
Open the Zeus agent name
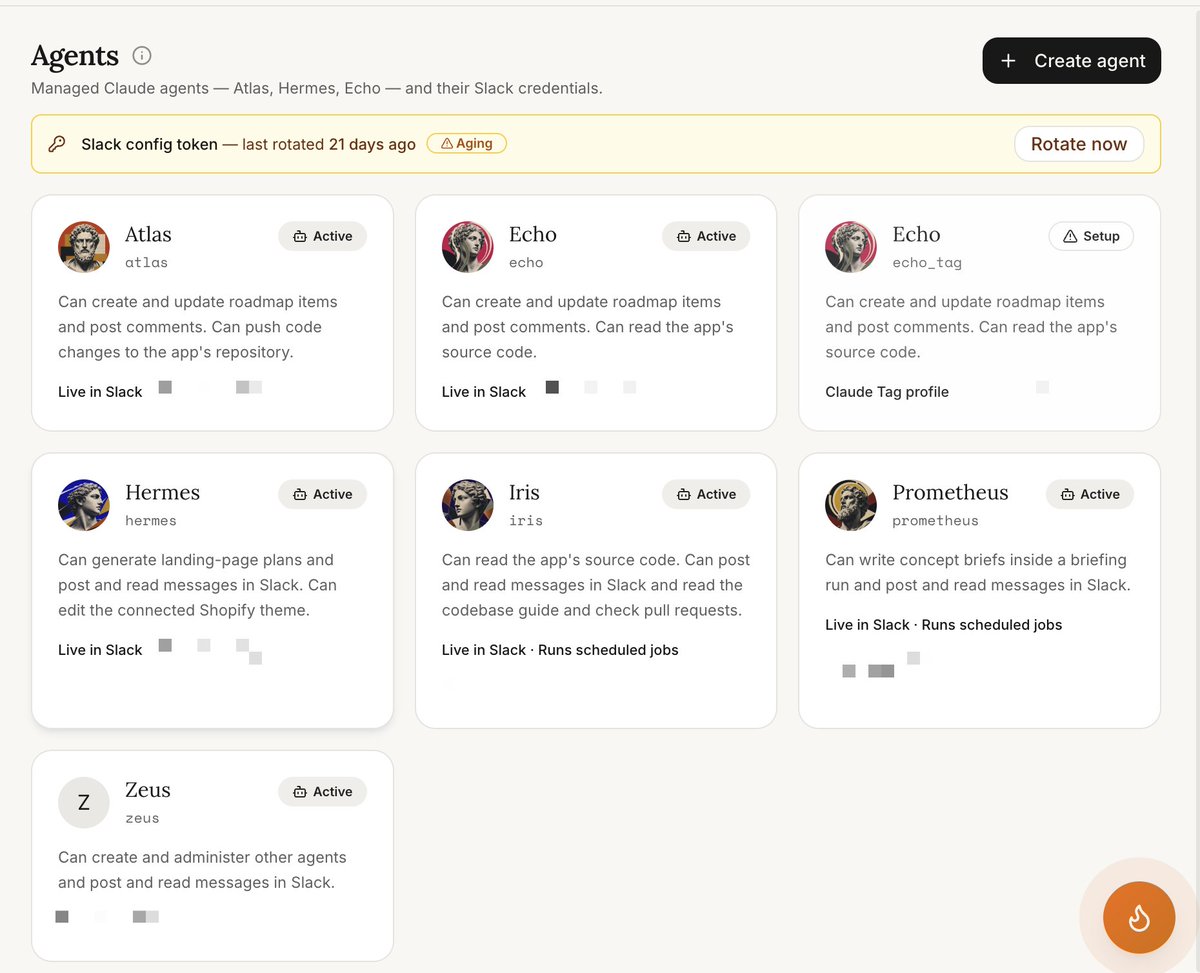tap(148, 789)
